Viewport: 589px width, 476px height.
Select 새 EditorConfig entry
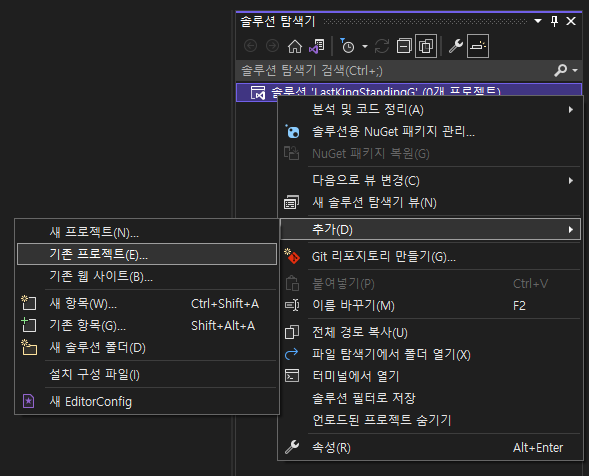pos(147,402)
